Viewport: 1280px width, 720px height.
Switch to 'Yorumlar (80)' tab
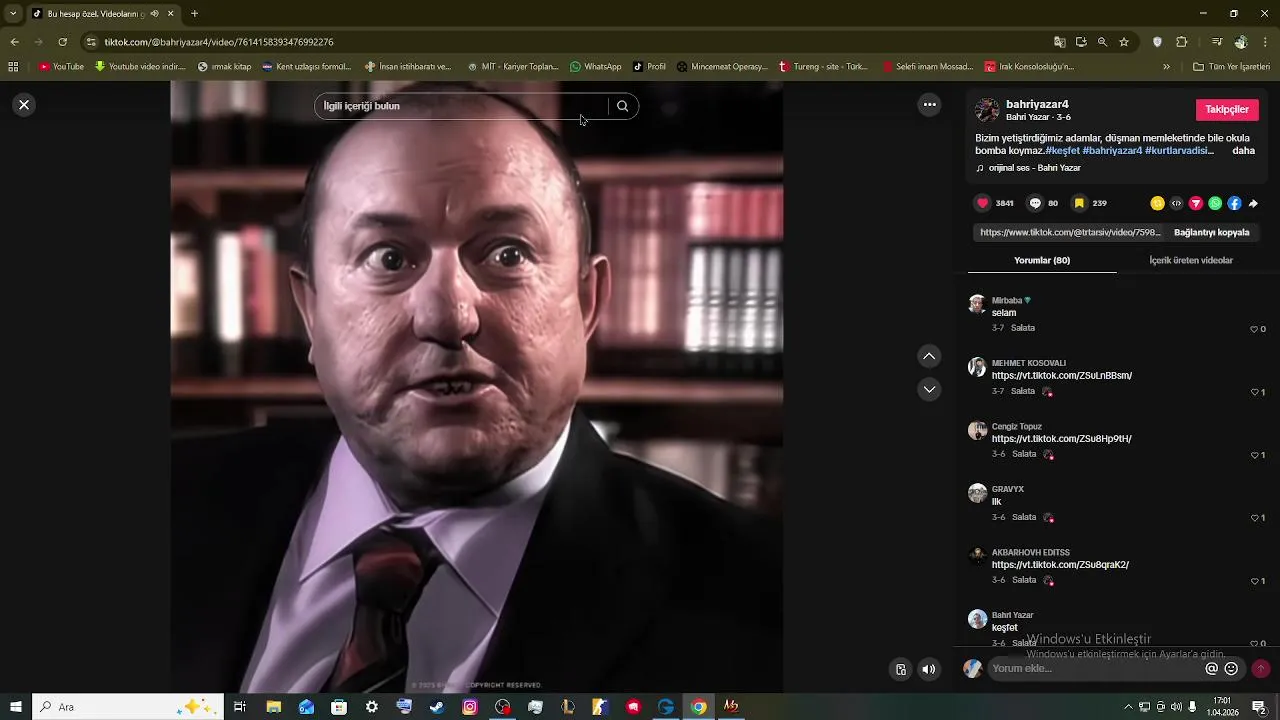(x=1042, y=260)
